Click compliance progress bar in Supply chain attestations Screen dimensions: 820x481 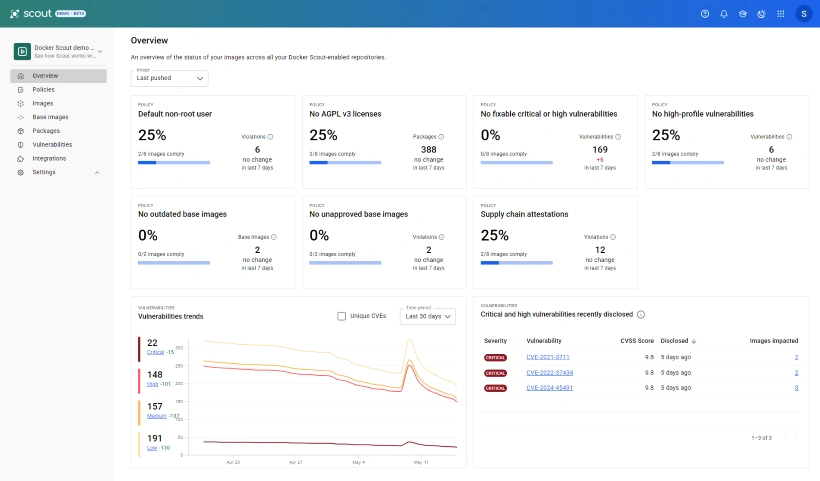517,263
